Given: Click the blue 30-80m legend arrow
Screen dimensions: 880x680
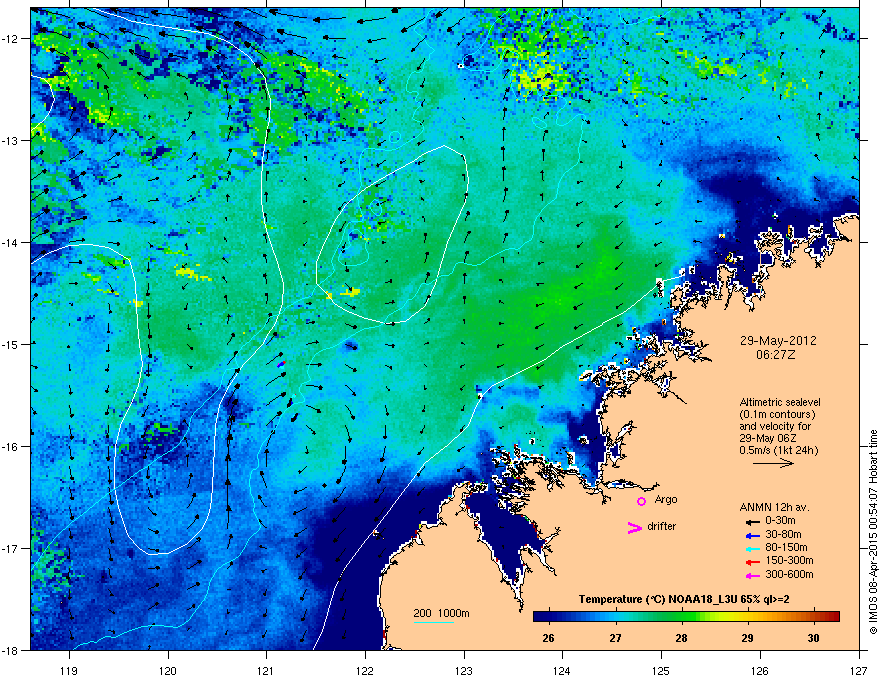Looking at the screenshot, I should tap(753, 535).
